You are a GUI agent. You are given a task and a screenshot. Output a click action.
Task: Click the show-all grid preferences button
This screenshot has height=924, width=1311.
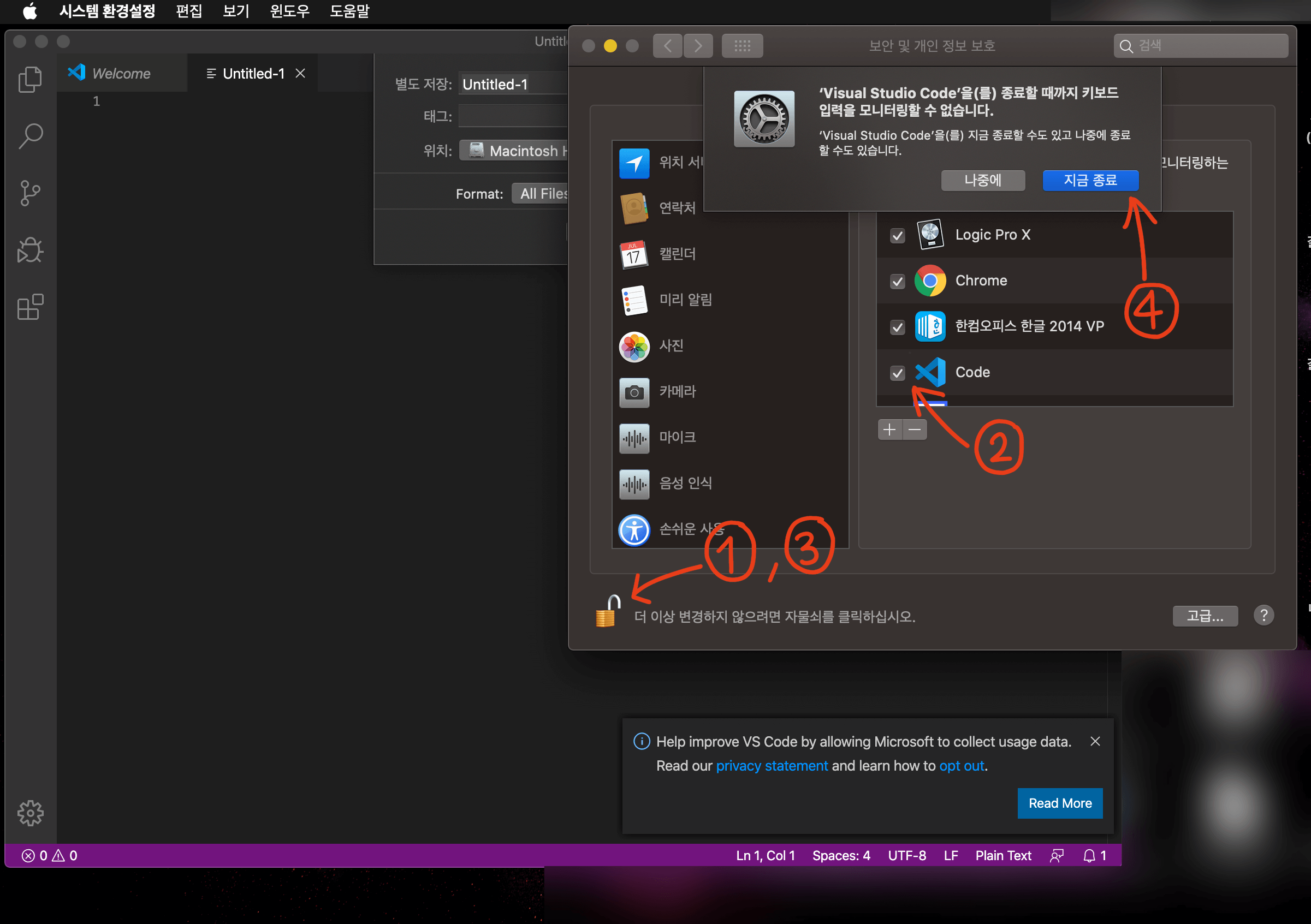tap(741, 46)
